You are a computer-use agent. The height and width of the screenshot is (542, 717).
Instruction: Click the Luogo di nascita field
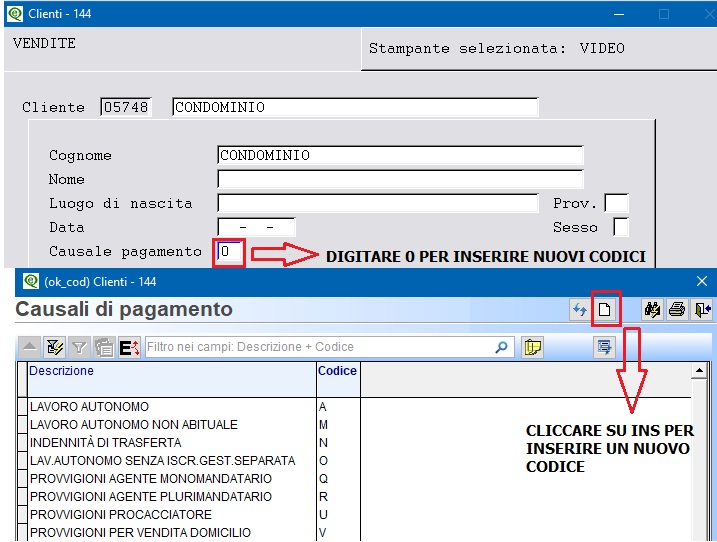[x=378, y=203]
